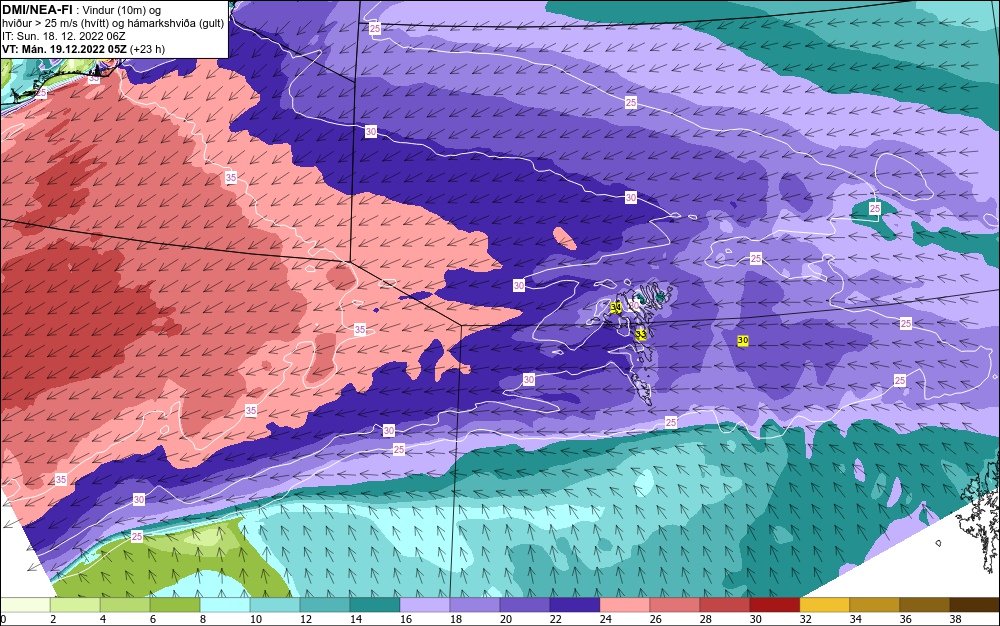Select the 8–10 m/s light cyan swatch

[225, 605]
